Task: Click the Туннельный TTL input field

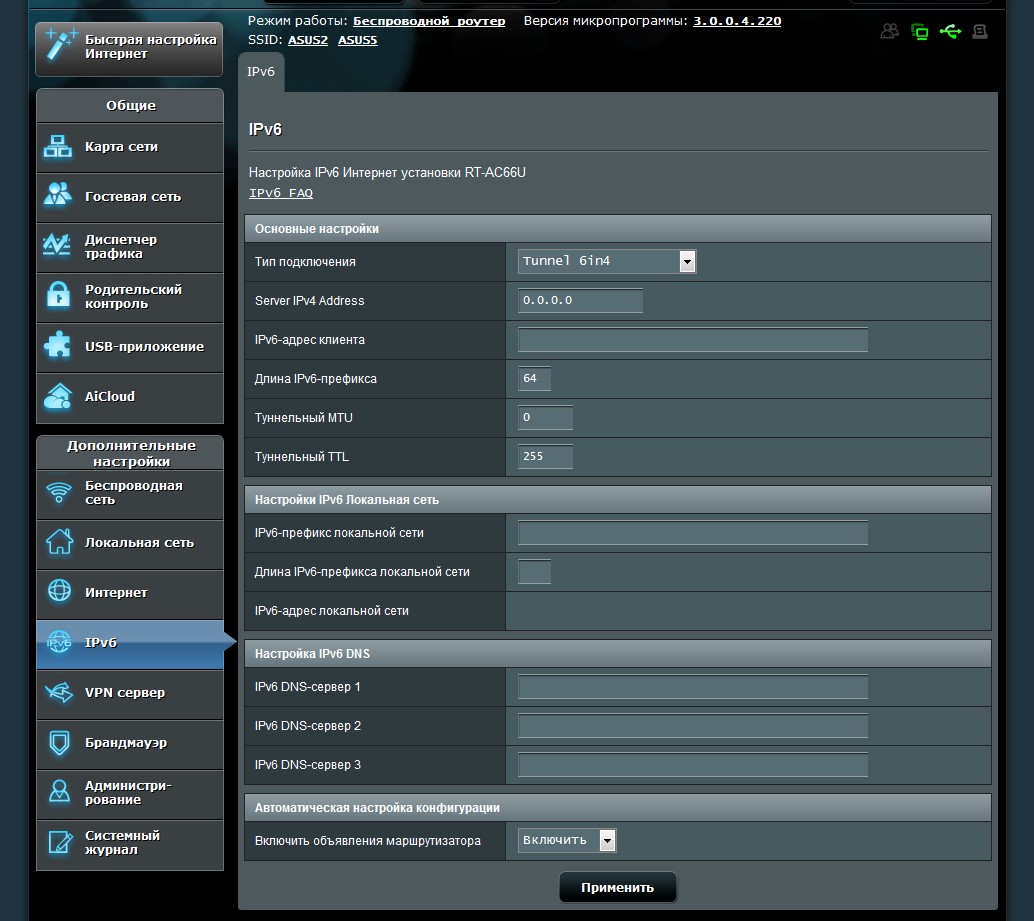Action: coord(545,456)
